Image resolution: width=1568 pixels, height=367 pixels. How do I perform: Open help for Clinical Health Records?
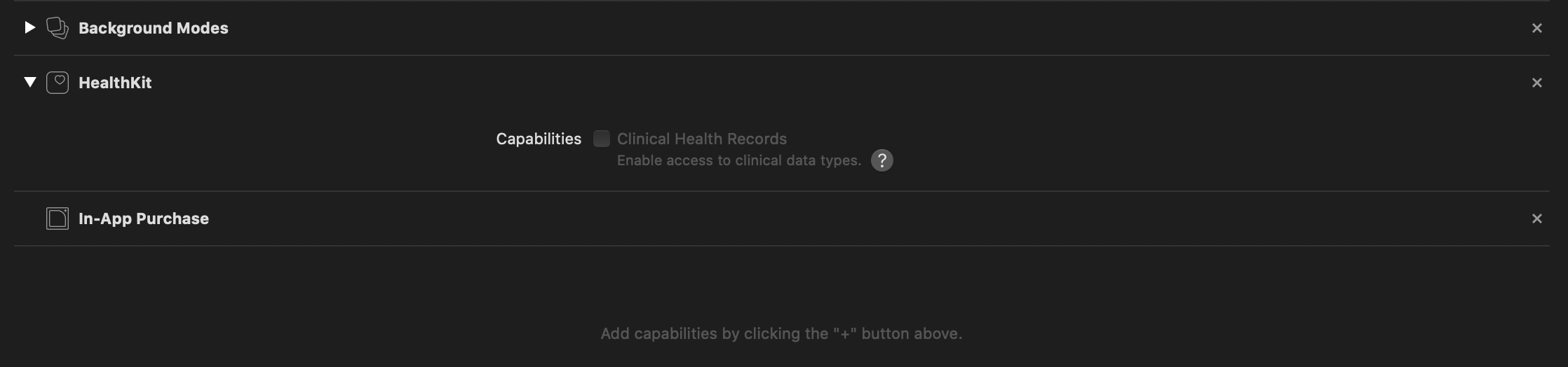click(x=881, y=160)
